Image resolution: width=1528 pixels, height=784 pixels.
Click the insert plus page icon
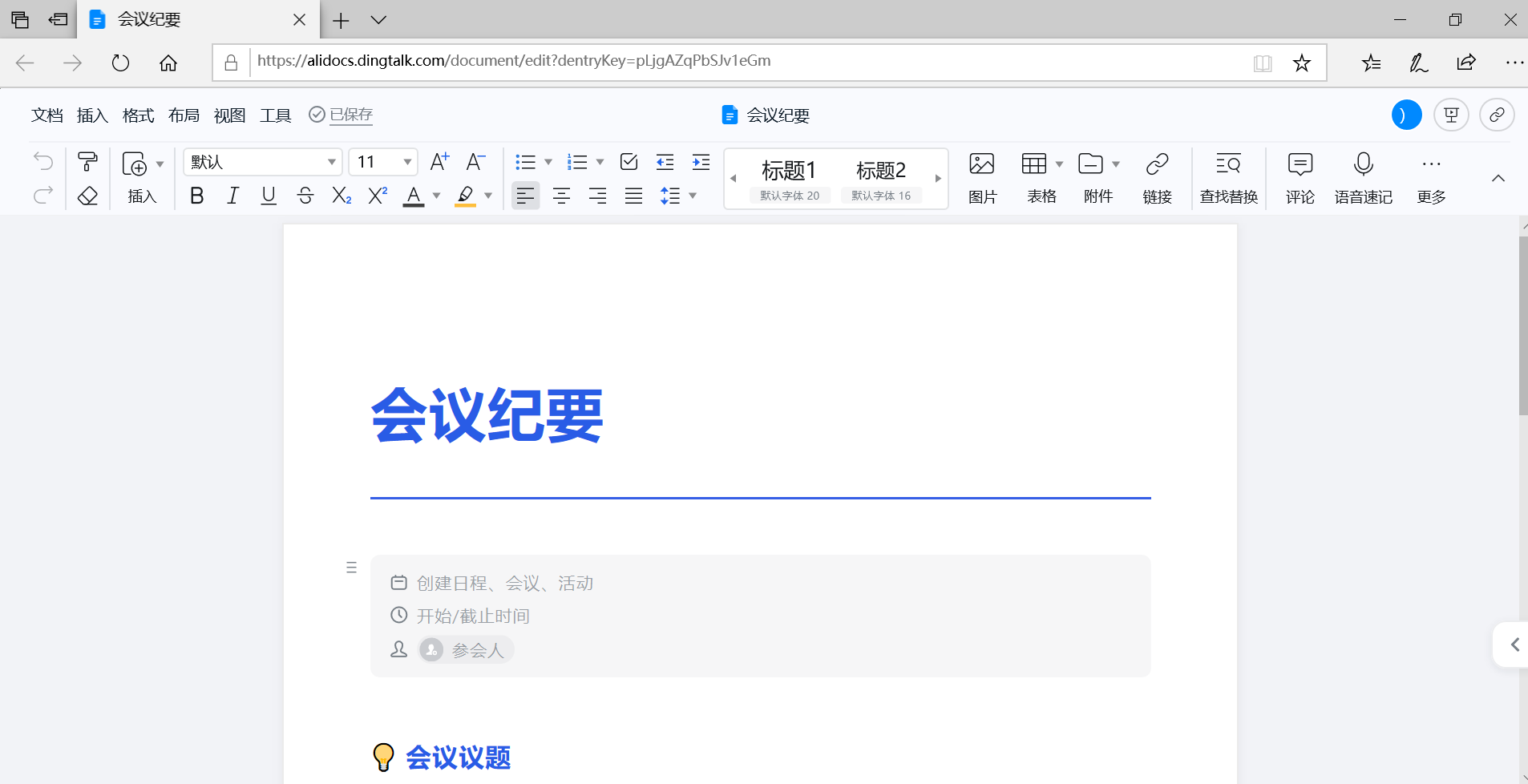135,164
